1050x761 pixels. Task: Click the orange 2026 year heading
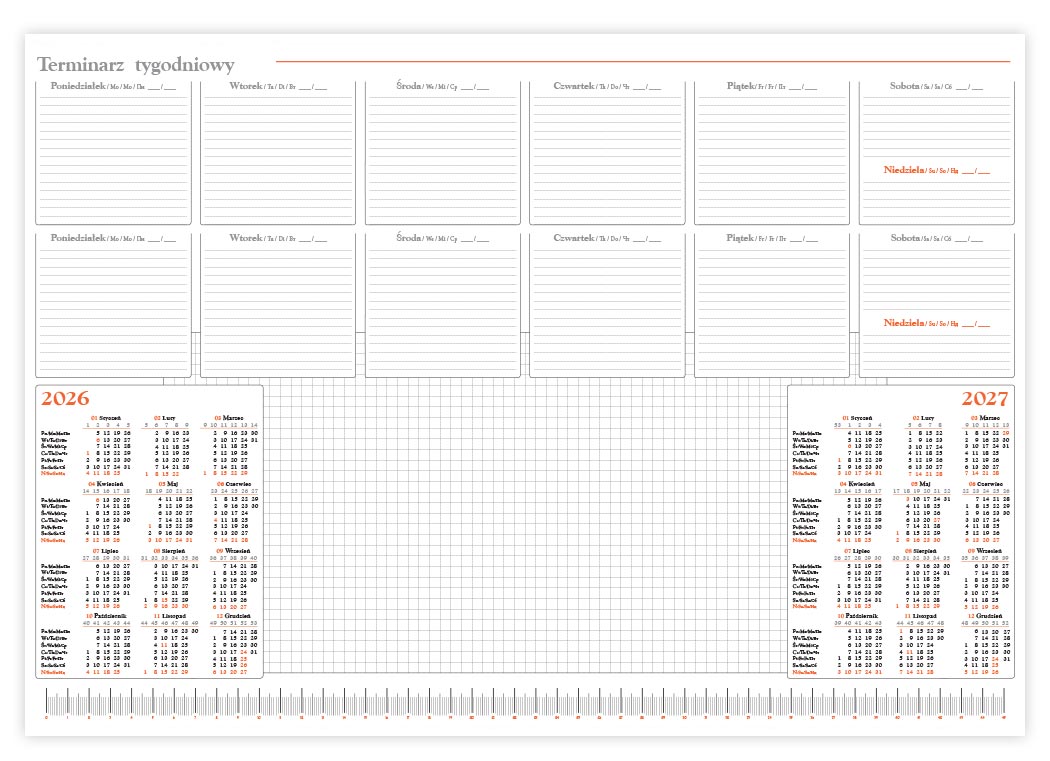(65, 398)
